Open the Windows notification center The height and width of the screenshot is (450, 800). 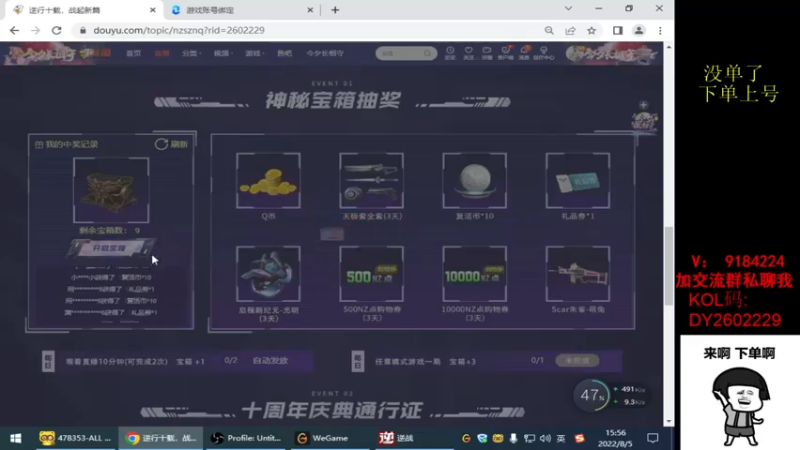click(x=653, y=438)
